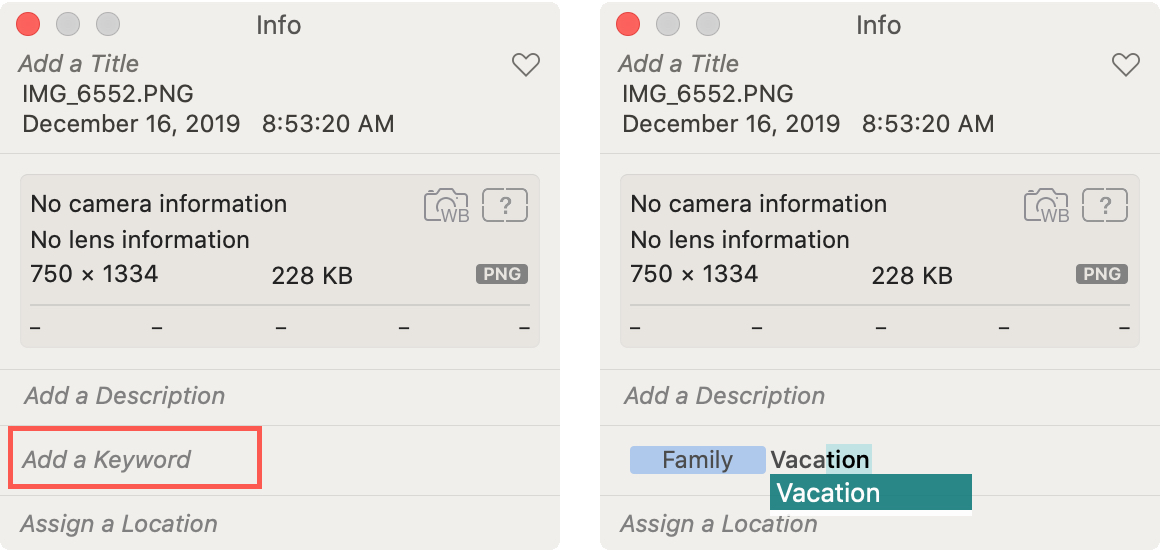
Task: Click the heart icon in right Info window
Action: click(1126, 65)
